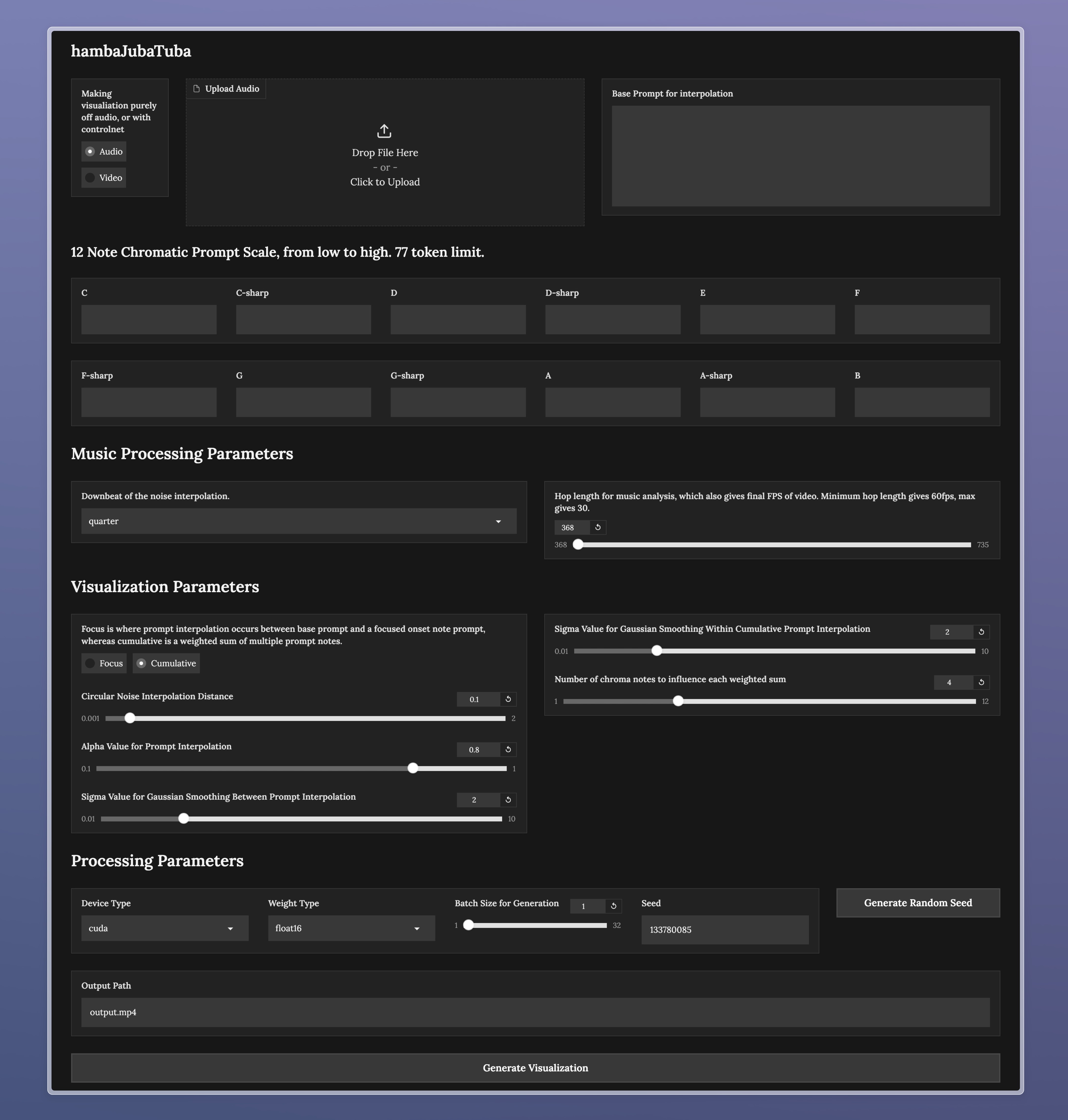Focus the G note prompt field
The height and width of the screenshot is (1120, 1068).
[x=303, y=403]
